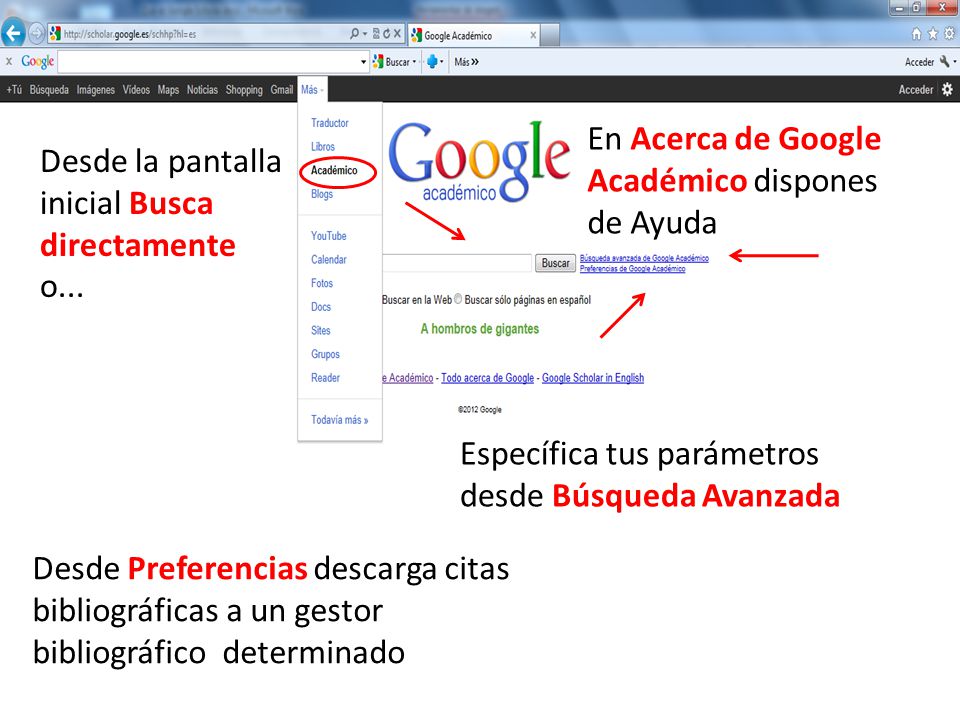Click Acceder on the Google Toolbar

click(x=920, y=62)
